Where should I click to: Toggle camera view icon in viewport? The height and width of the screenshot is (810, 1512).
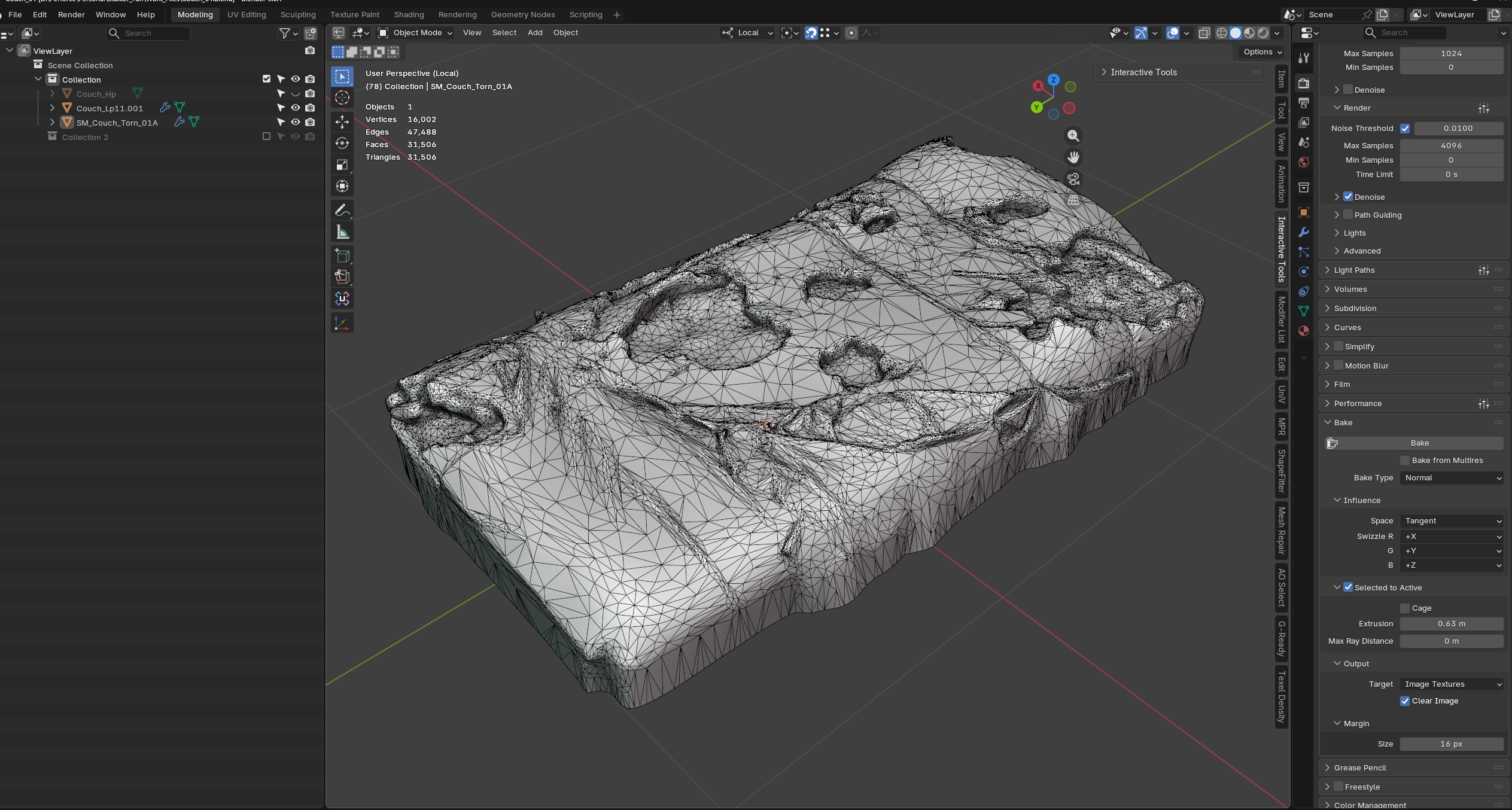point(1073,179)
